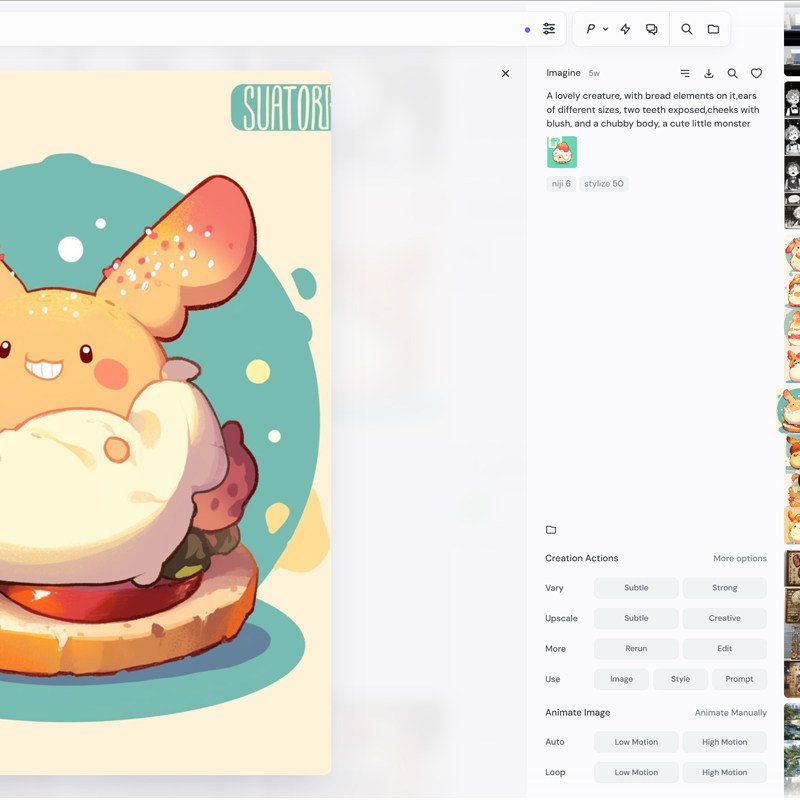Click the niji 6 parameter tag
Screen dimensions: 800x800
point(561,184)
